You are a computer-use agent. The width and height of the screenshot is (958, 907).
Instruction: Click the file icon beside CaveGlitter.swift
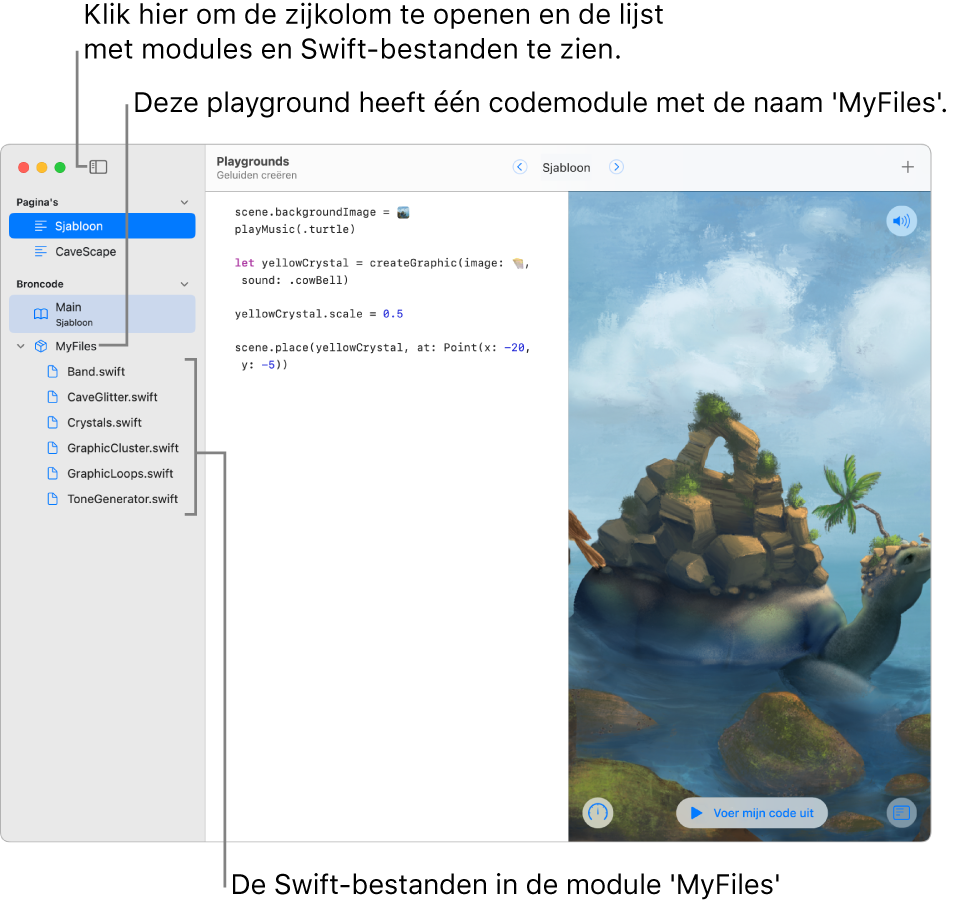click(53, 397)
